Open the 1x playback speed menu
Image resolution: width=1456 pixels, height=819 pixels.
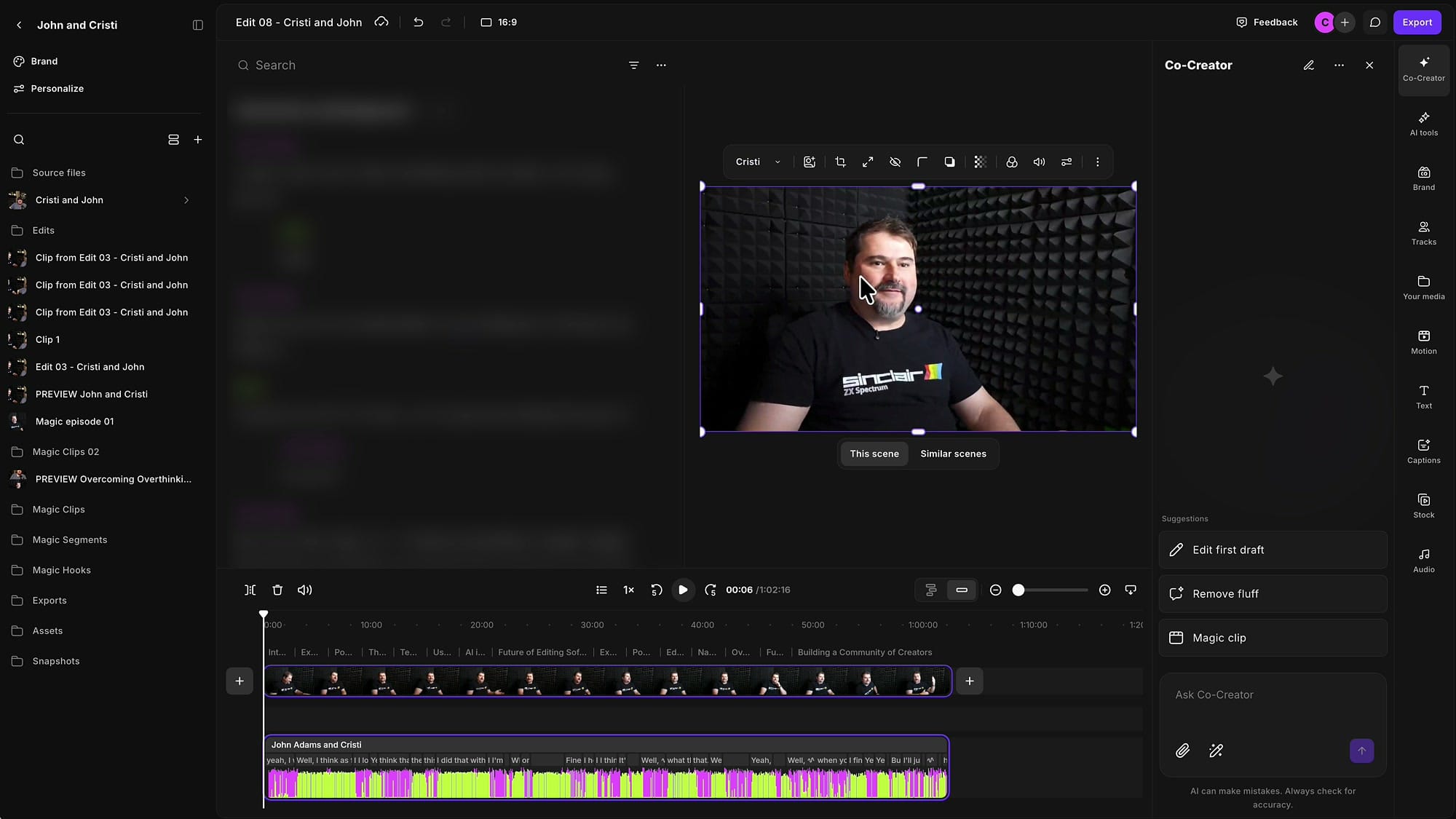pyautogui.click(x=629, y=590)
